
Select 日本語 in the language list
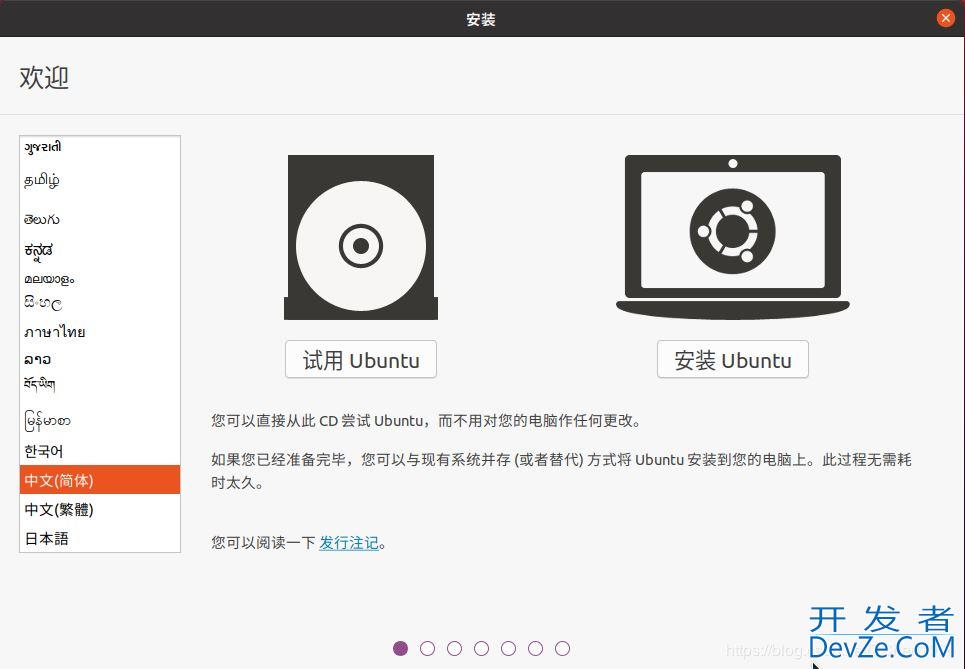[100, 538]
